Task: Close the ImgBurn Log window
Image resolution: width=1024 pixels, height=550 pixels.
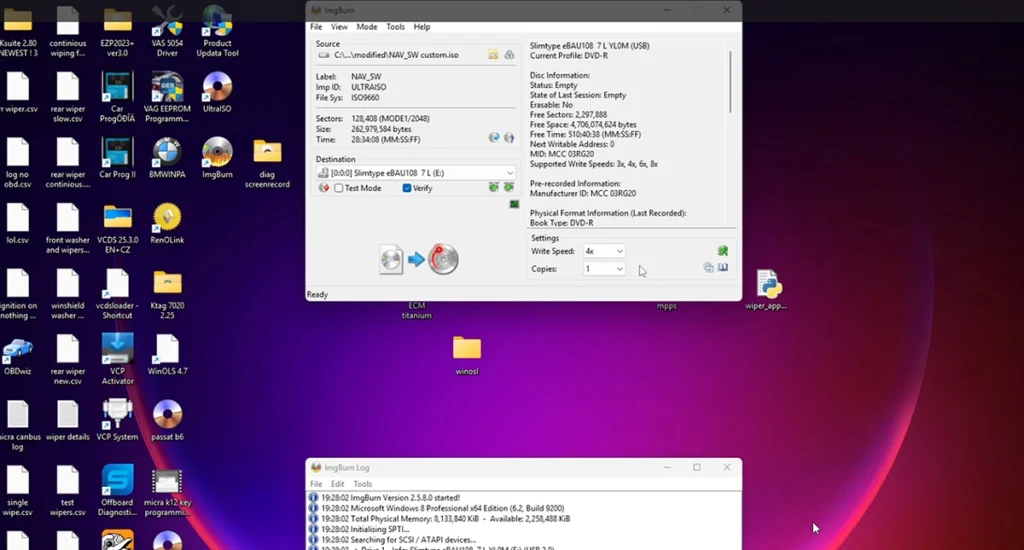Action: [727, 468]
